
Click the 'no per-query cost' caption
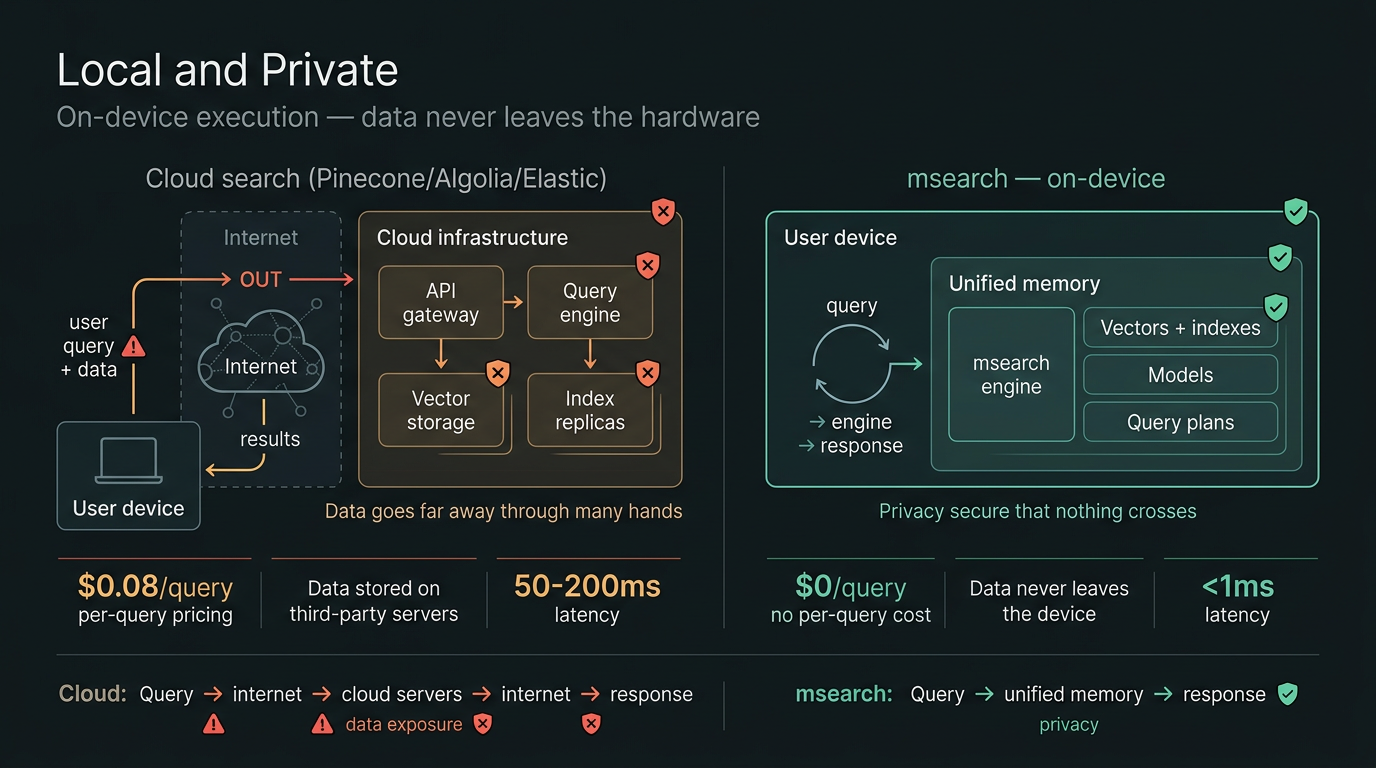click(x=850, y=615)
